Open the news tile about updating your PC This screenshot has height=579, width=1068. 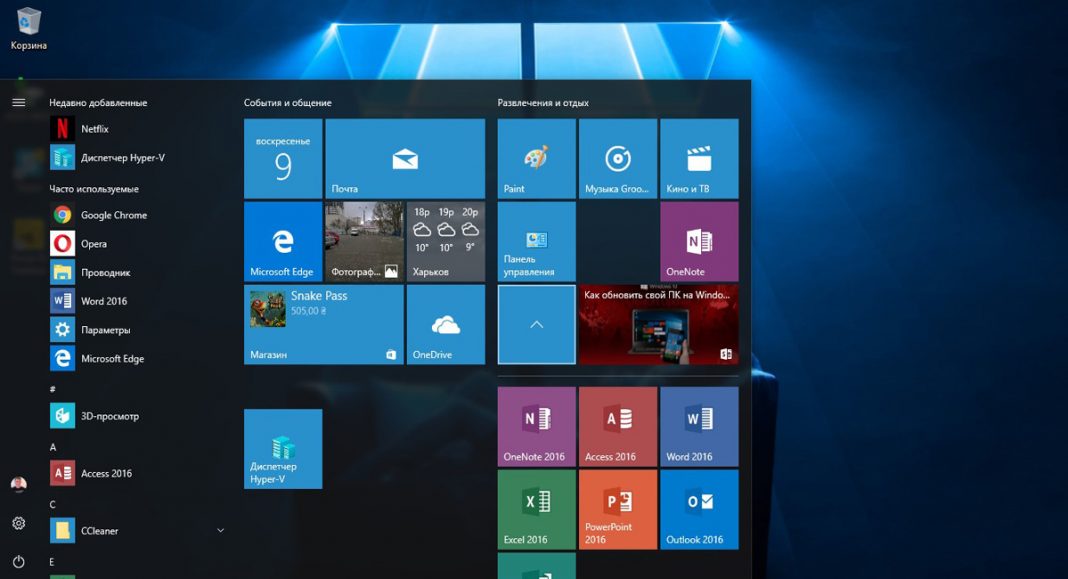click(x=659, y=324)
